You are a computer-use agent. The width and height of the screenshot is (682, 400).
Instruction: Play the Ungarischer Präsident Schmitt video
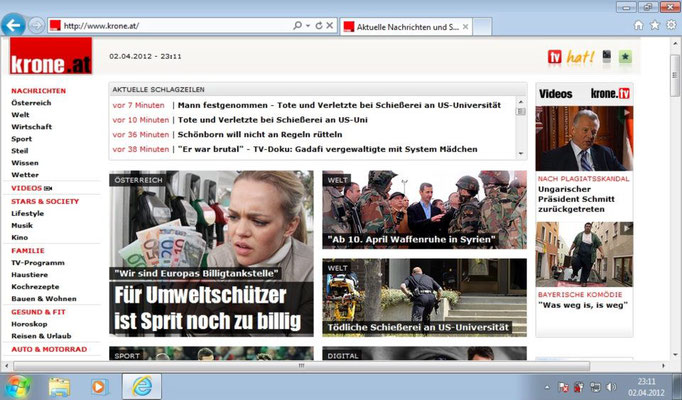[x=584, y=138]
